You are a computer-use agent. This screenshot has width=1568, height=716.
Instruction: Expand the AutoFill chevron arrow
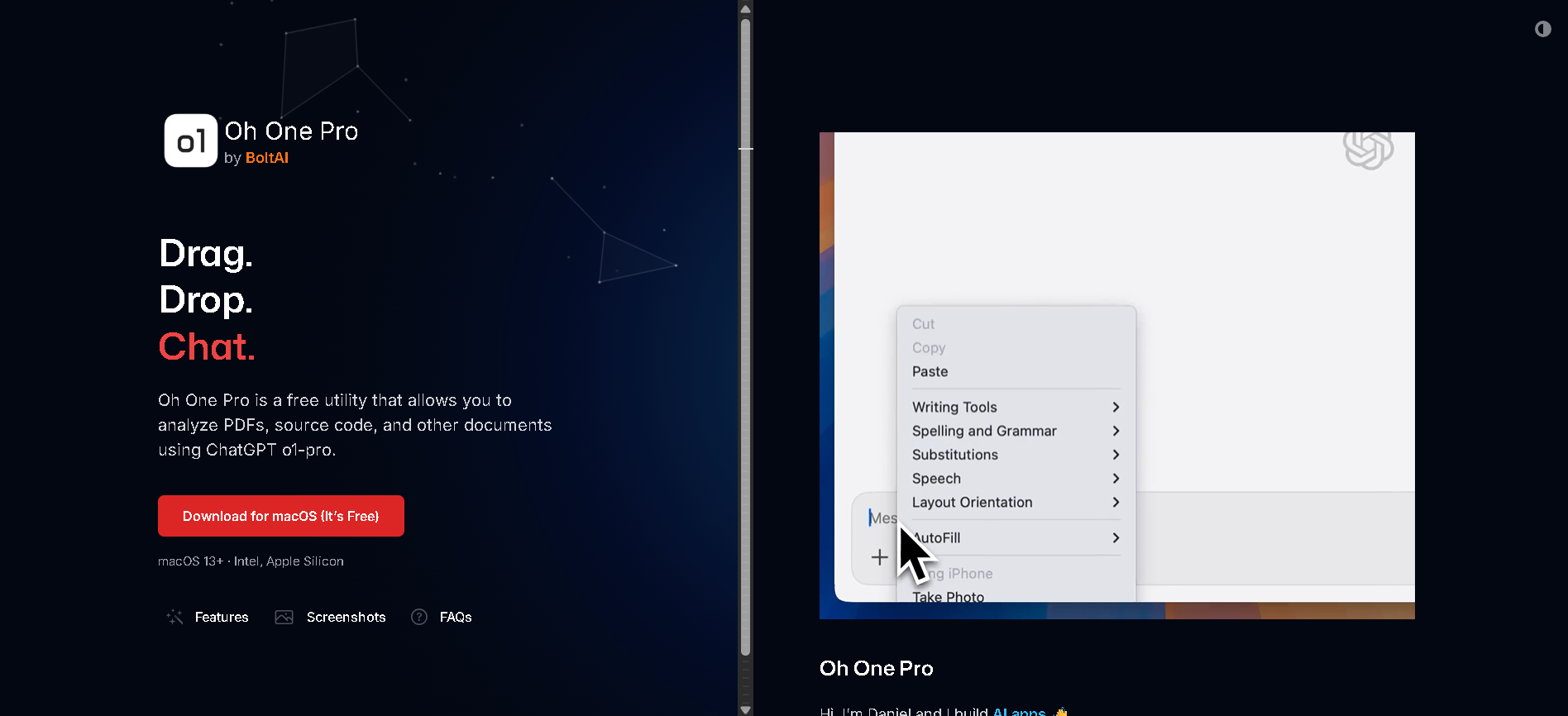1116,538
